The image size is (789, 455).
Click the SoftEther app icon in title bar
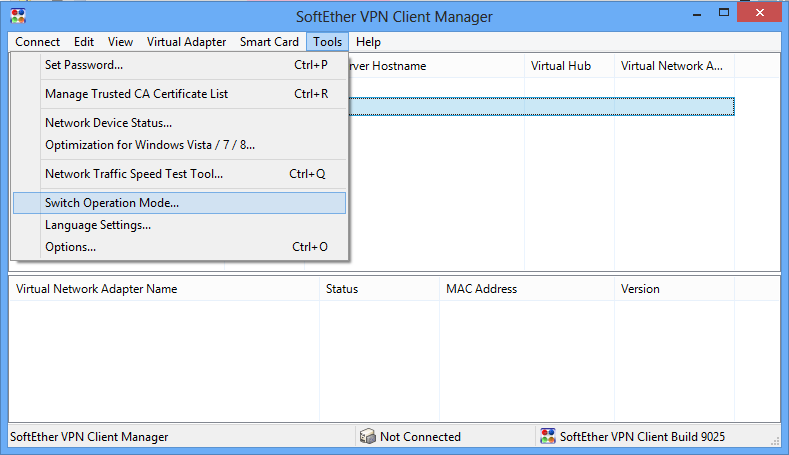click(17, 16)
